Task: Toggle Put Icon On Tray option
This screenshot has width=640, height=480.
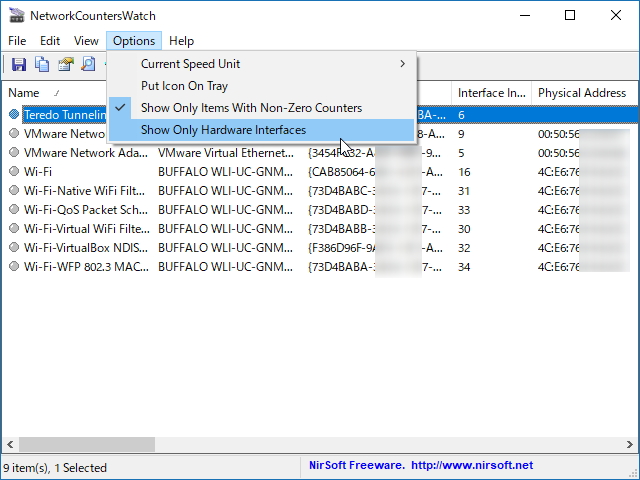Action: (x=262, y=86)
